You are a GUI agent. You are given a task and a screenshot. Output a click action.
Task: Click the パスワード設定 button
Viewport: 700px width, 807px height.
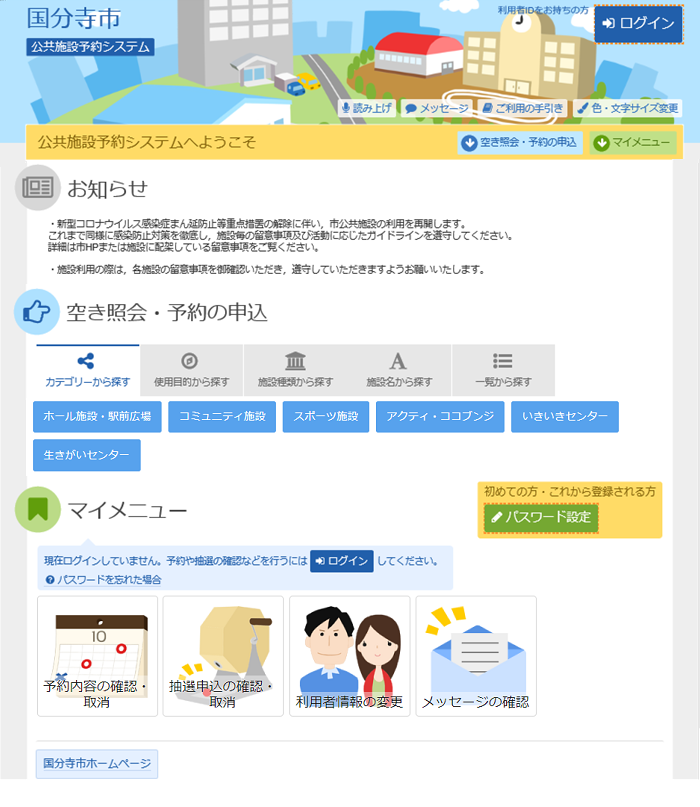(x=541, y=517)
